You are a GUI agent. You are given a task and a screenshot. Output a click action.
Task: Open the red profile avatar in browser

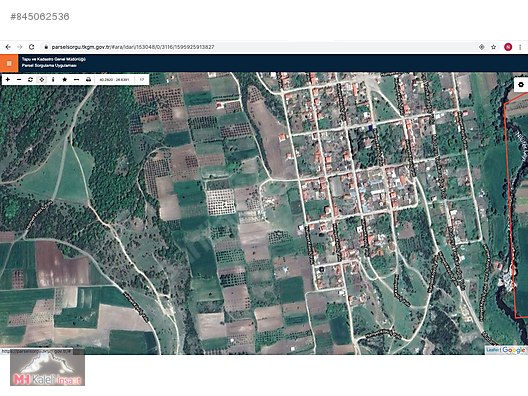(508, 47)
